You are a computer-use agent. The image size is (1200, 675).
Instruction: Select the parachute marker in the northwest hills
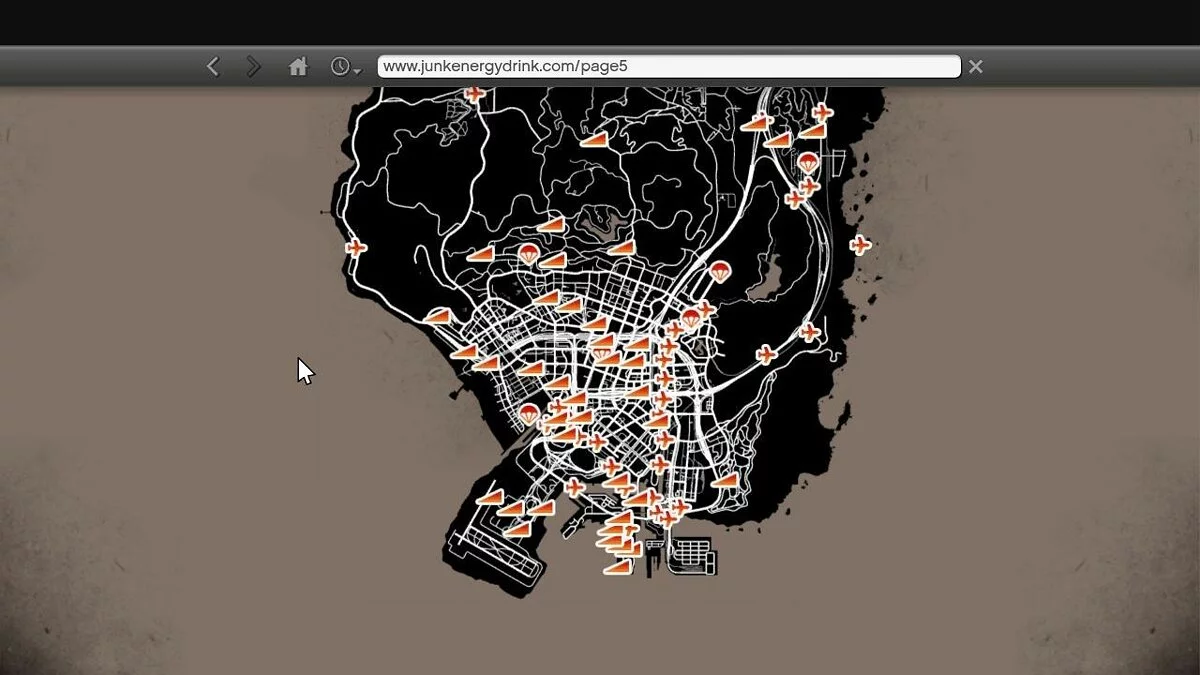tap(529, 254)
